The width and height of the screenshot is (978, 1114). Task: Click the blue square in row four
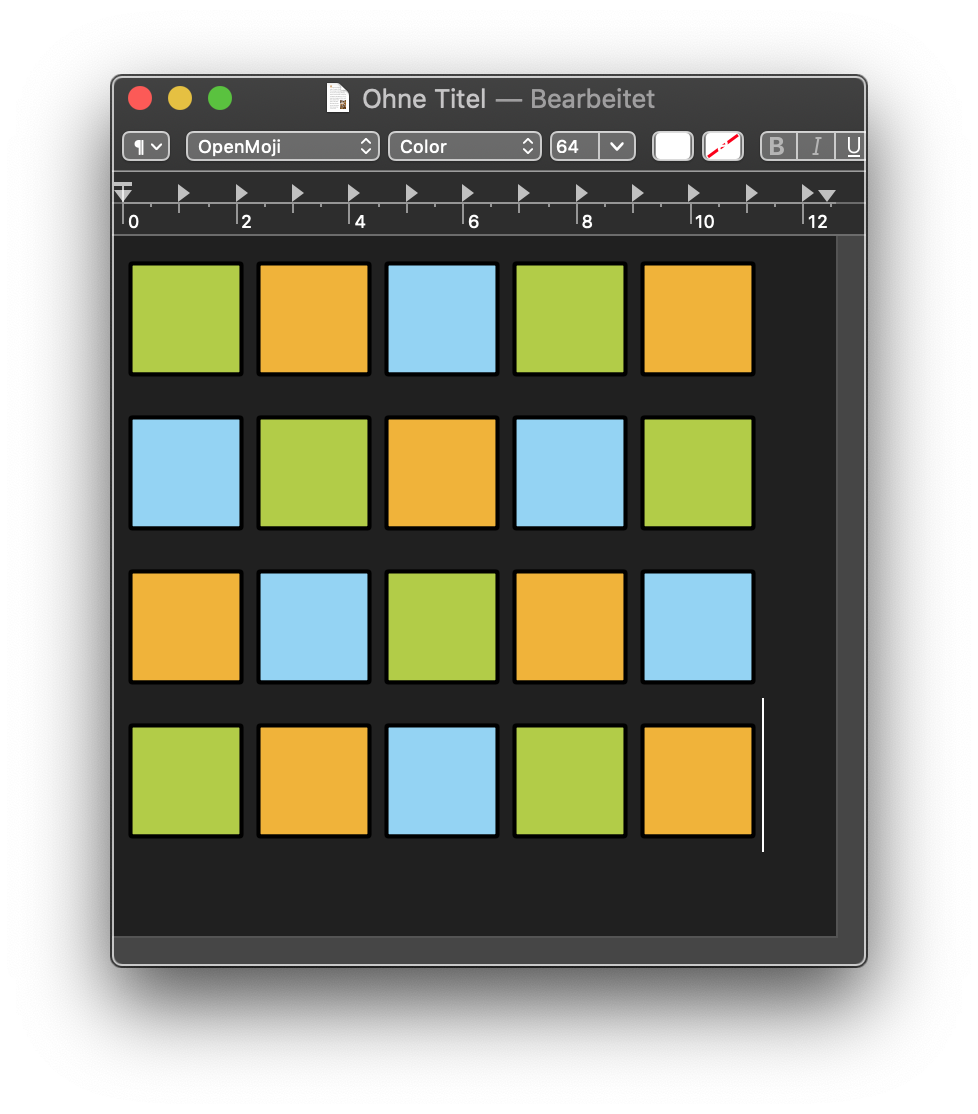[x=442, y=780]
